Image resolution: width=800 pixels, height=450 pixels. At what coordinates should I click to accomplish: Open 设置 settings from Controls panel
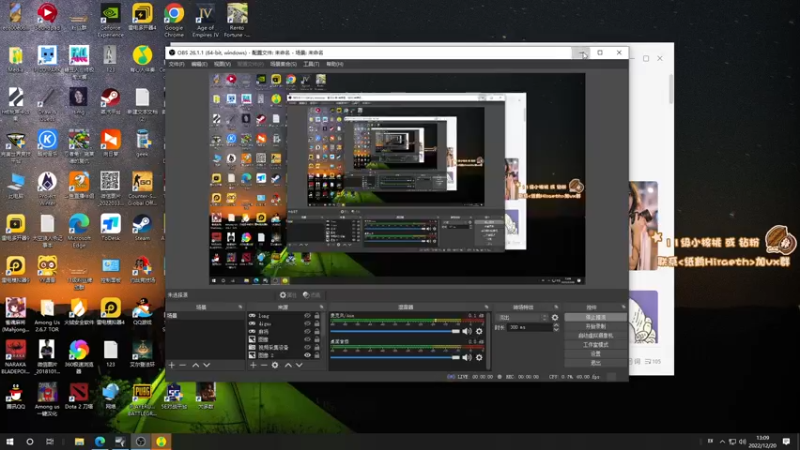595,354
